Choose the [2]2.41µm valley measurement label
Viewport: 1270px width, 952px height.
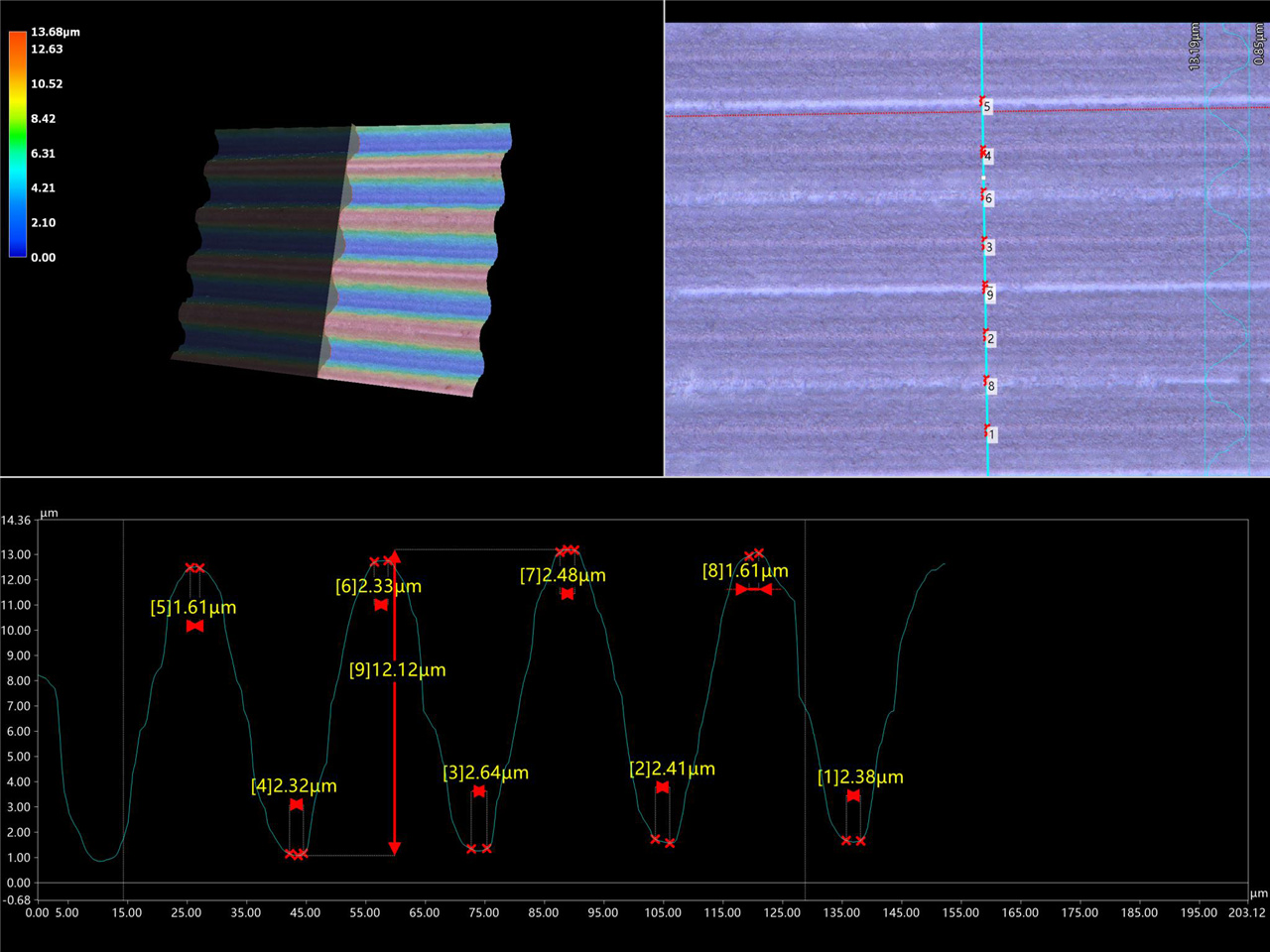click(672, 769)
